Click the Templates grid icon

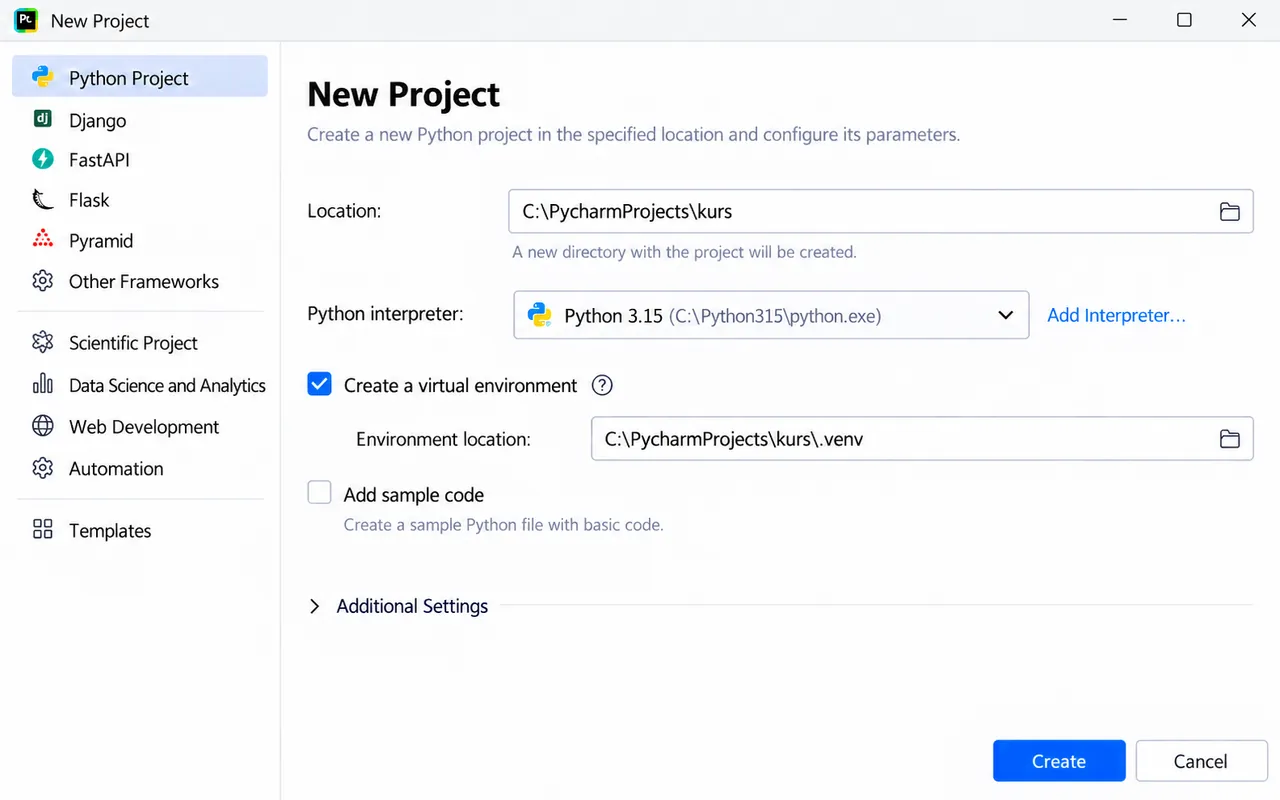point(42,530)
